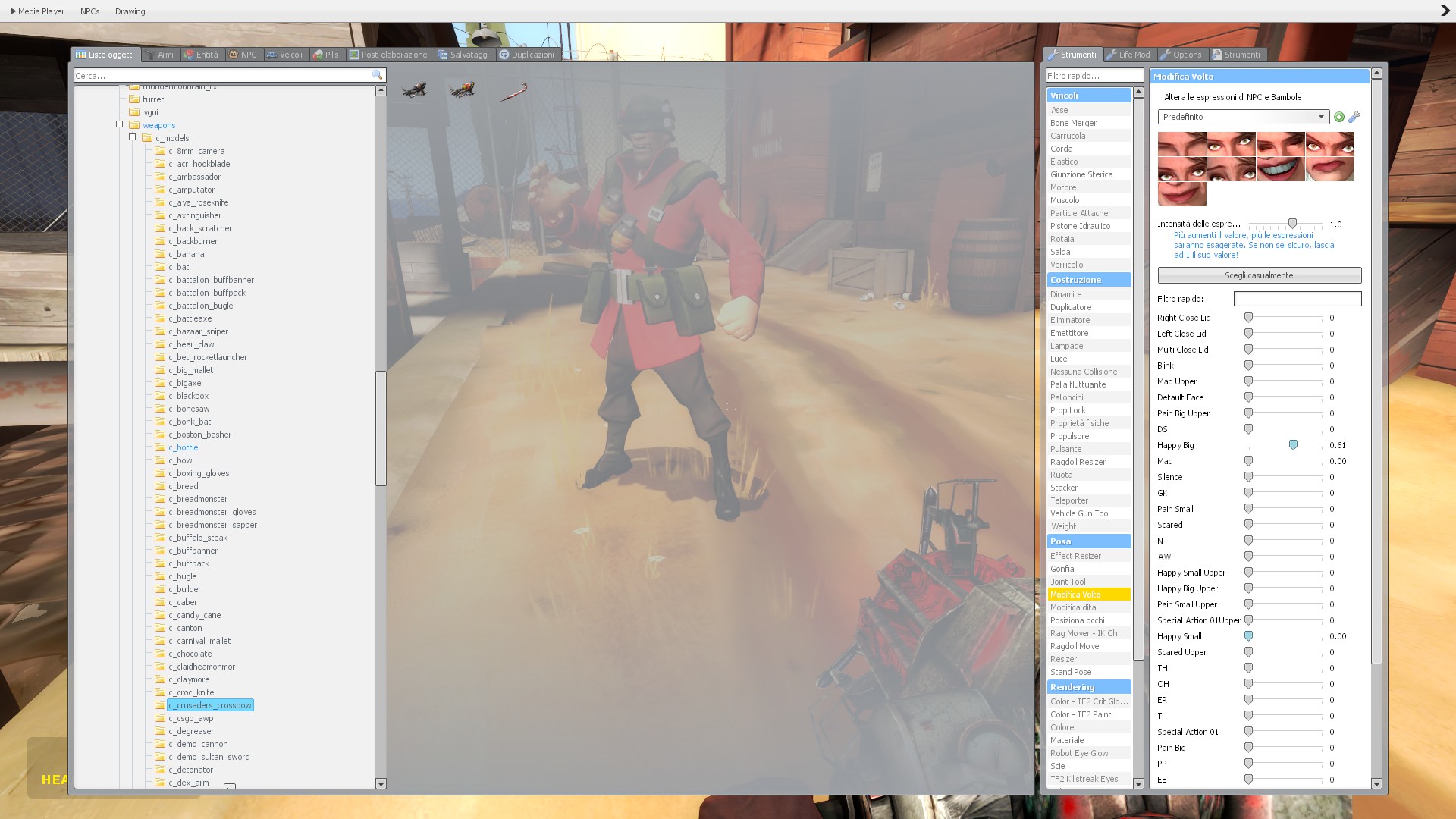
Task: Open the Drawing menu
Action: pyautogui.click(x=130, y=11)
